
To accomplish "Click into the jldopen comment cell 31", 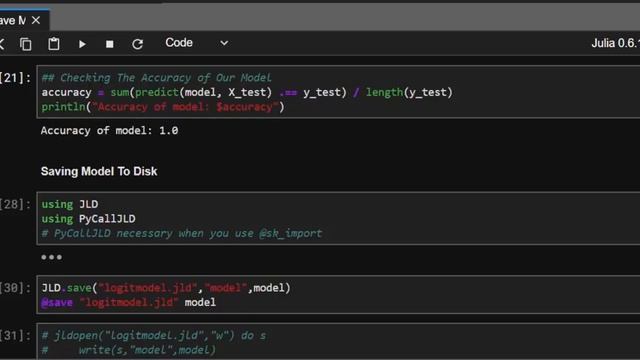I will coord(338,342).
